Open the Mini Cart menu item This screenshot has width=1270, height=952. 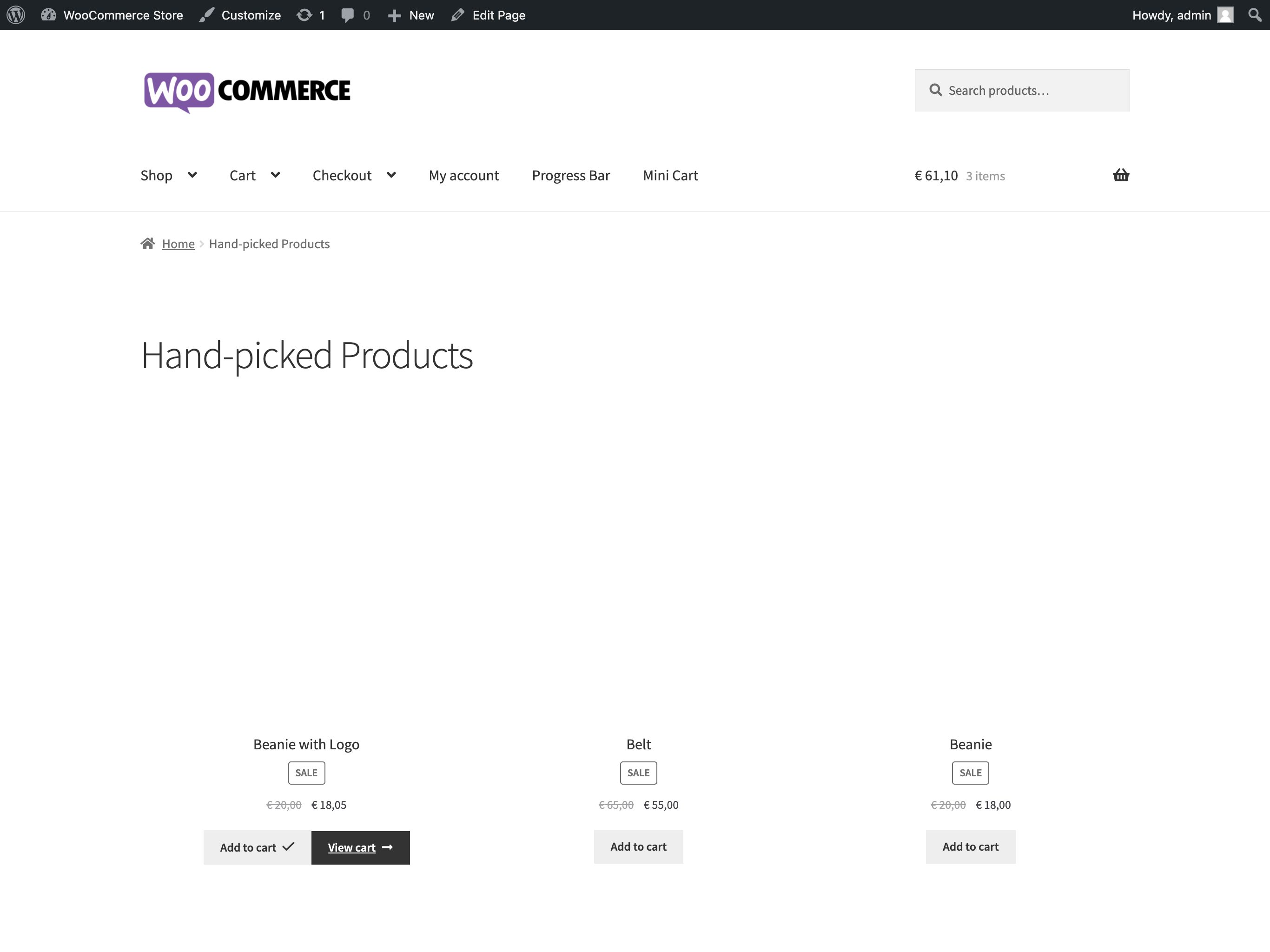pos(670,176)
